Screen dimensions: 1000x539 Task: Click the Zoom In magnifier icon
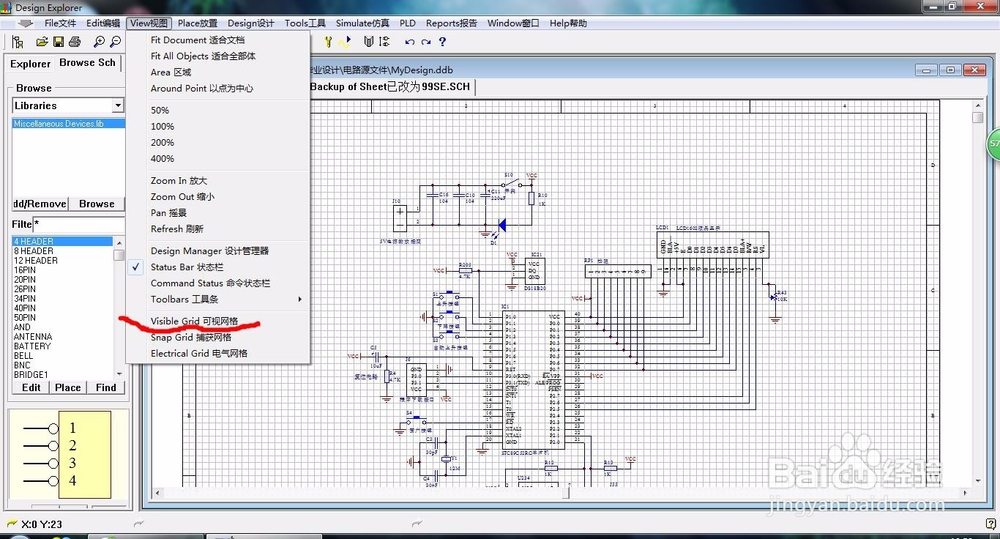point(99,42)
